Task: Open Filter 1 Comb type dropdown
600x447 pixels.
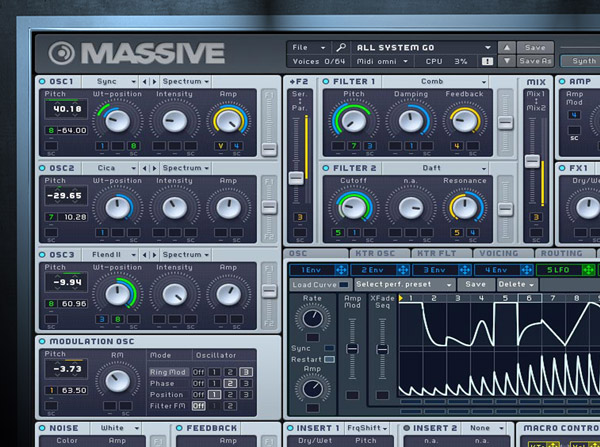Action: [435, 82]
